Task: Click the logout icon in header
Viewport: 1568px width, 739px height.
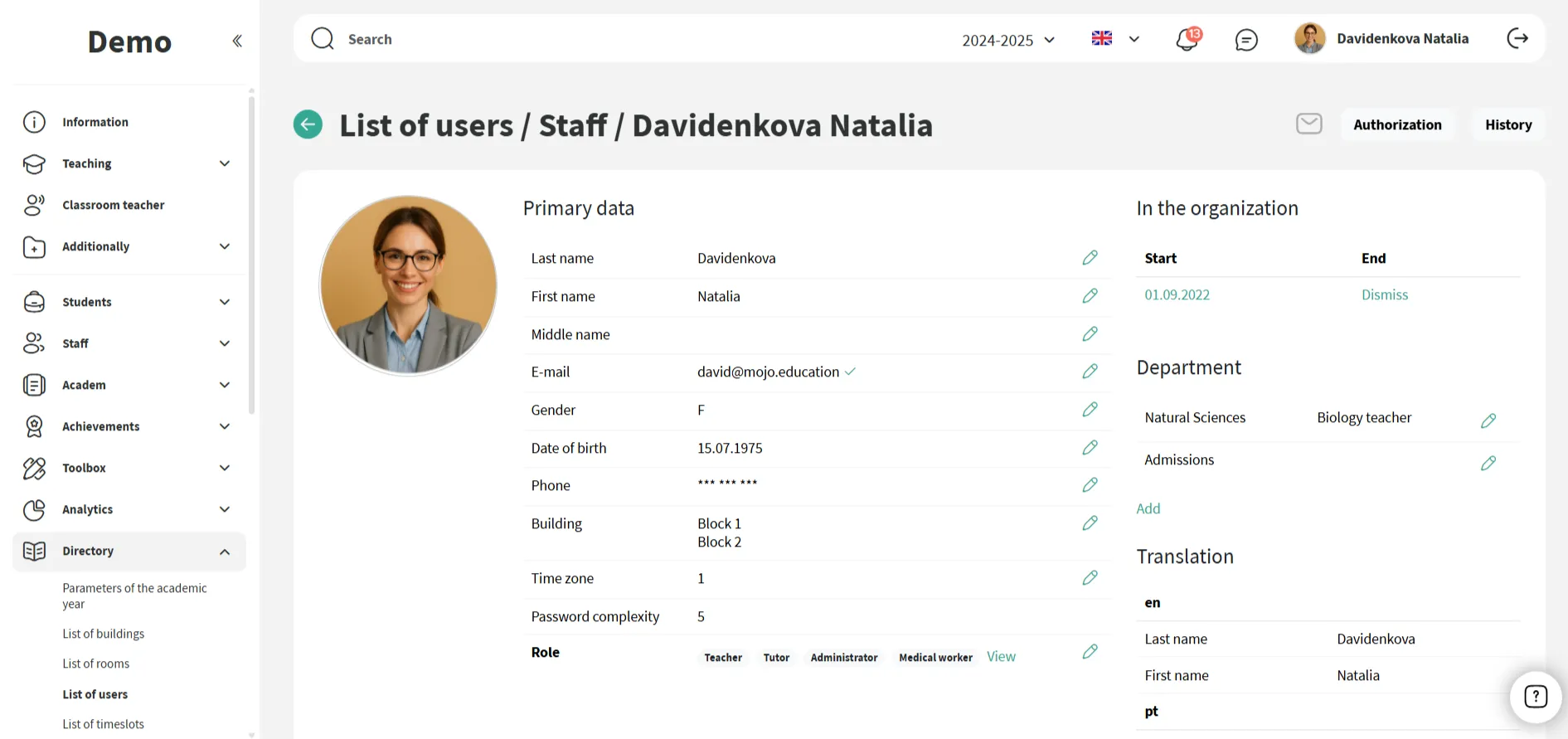Action: point(1517,38)
